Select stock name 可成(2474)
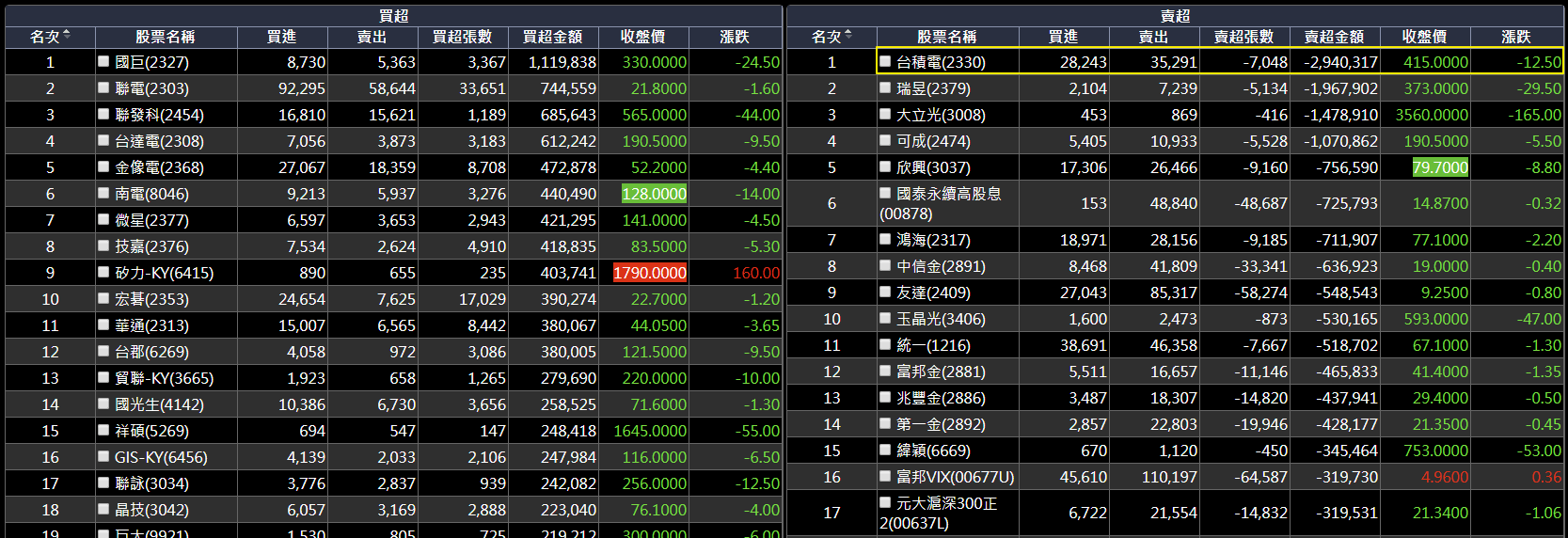1568x538 pixels. click(933, 141)
